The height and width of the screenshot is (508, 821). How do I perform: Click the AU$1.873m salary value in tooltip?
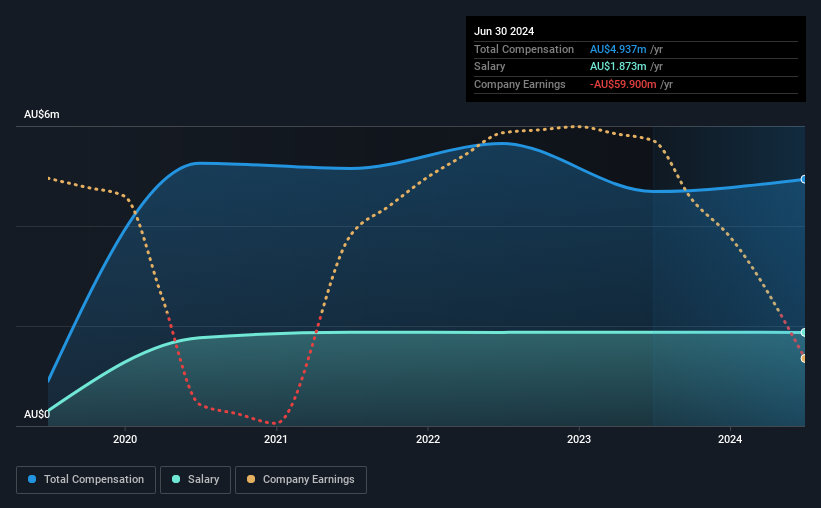point(618,67)
